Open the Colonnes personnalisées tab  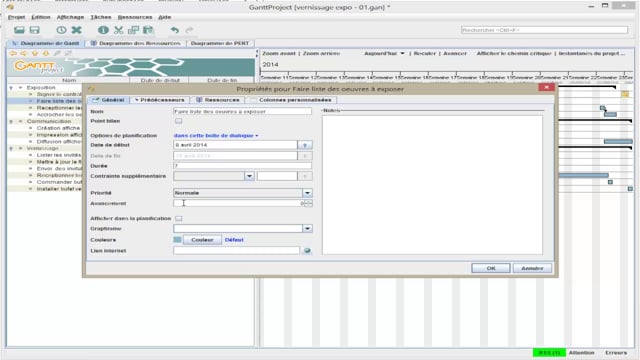click(x=291, y=100)
